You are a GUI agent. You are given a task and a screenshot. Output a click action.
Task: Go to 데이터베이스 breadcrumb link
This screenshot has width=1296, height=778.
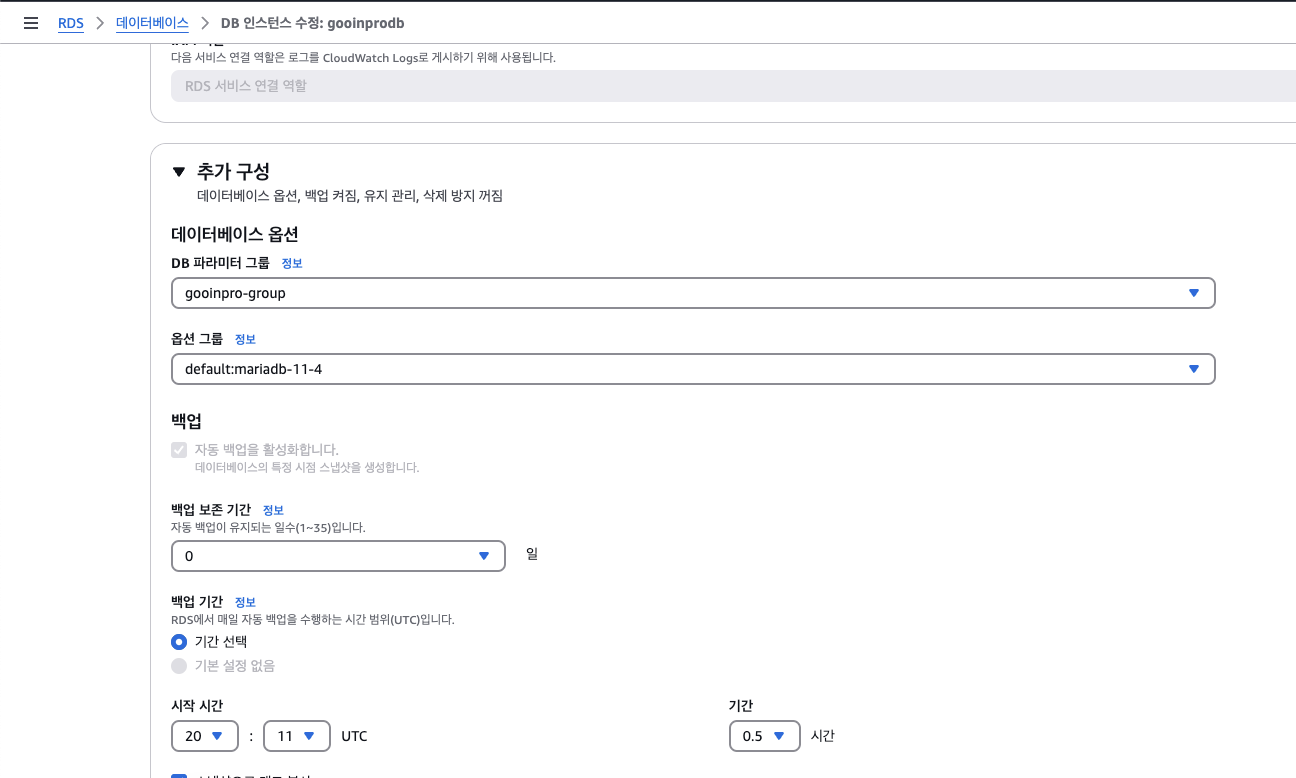pos(152,22)
